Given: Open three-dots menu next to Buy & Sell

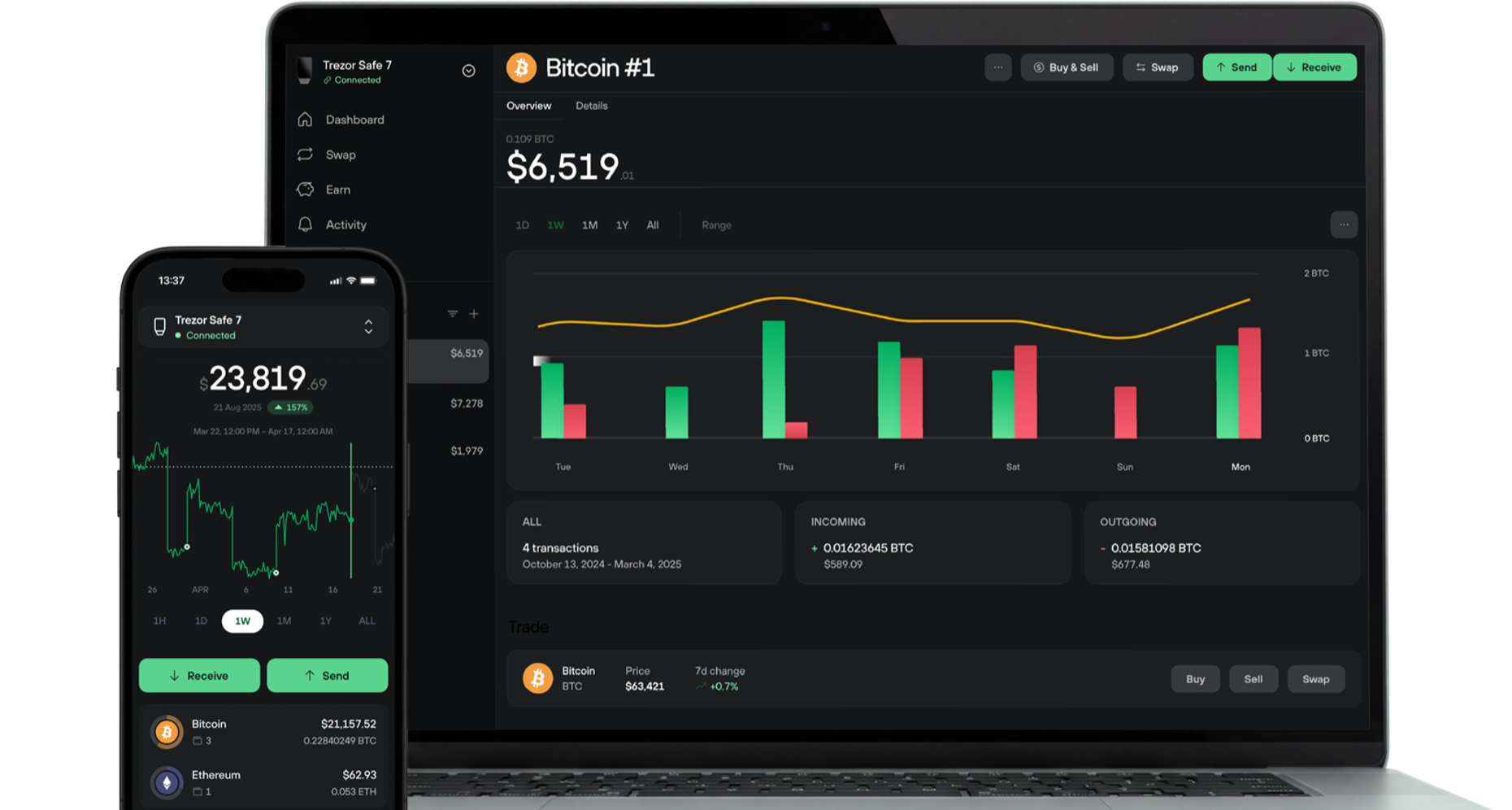Looking at the screenshot, I should 998,67.
